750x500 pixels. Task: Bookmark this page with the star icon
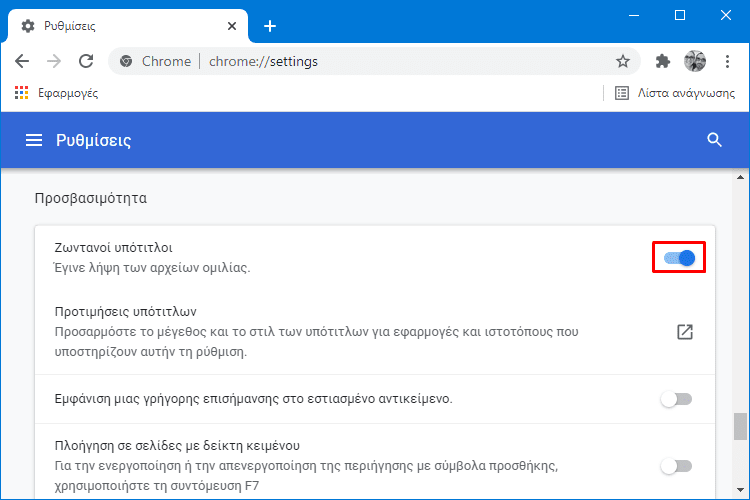coord(623,61)
